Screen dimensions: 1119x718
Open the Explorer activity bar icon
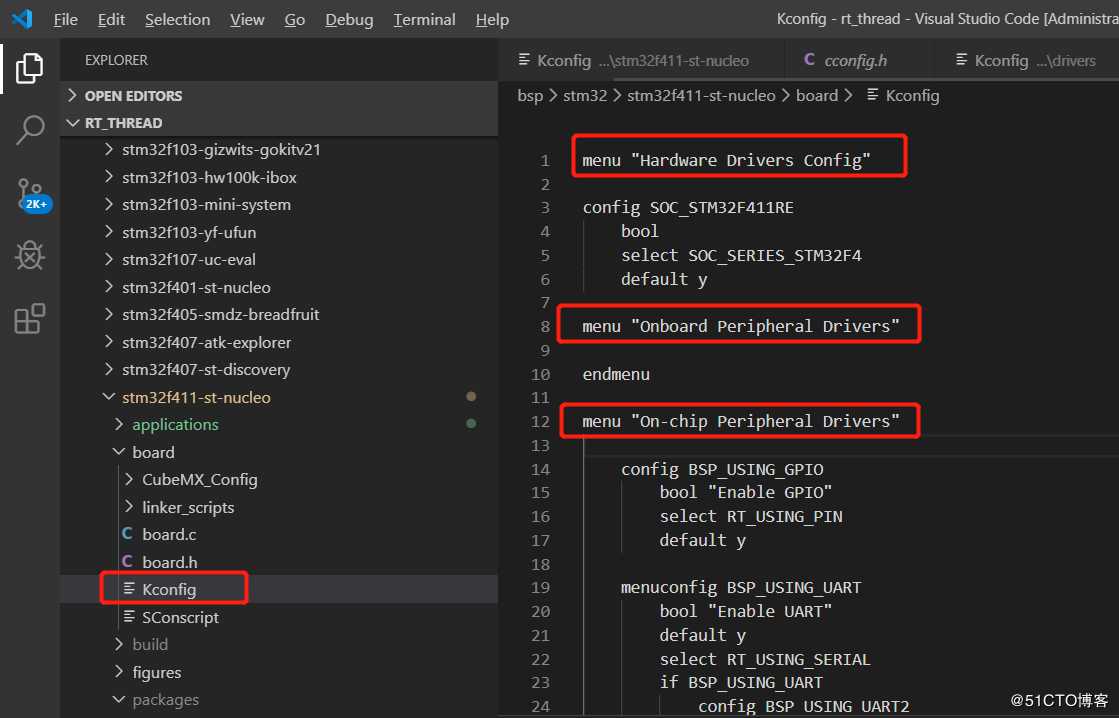pos(29,68)
